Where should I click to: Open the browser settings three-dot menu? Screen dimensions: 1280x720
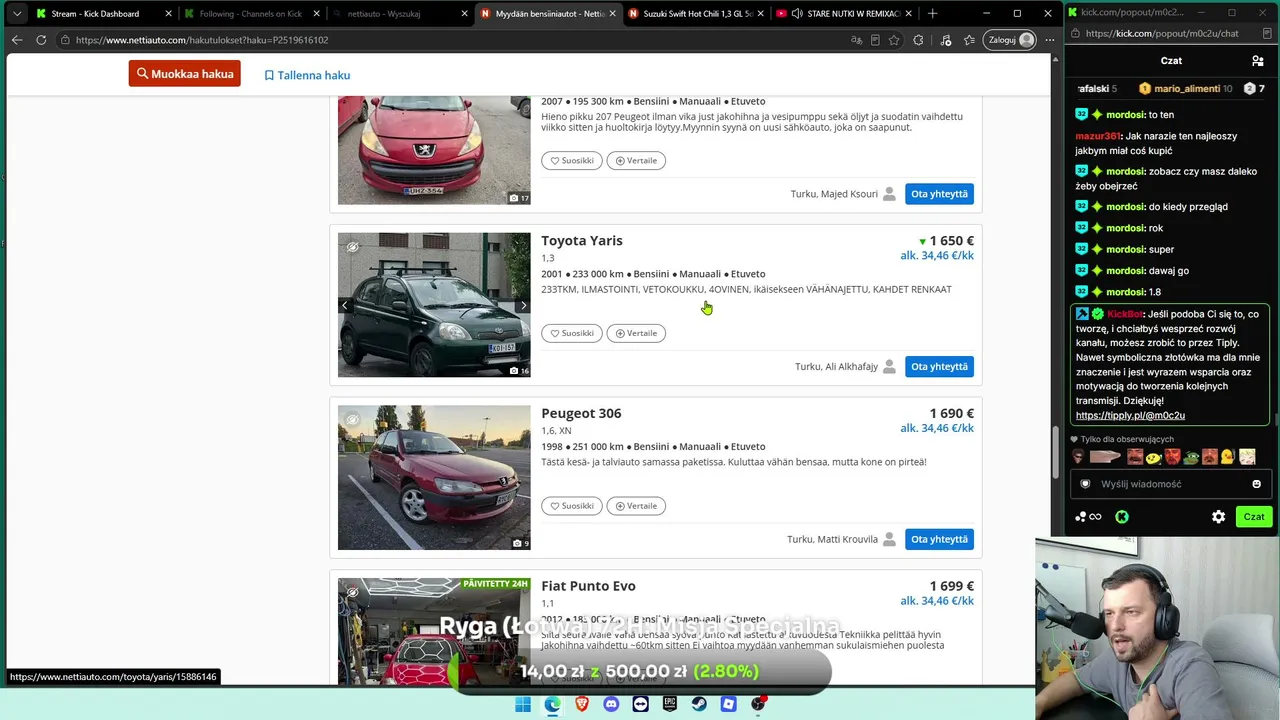1049,40
